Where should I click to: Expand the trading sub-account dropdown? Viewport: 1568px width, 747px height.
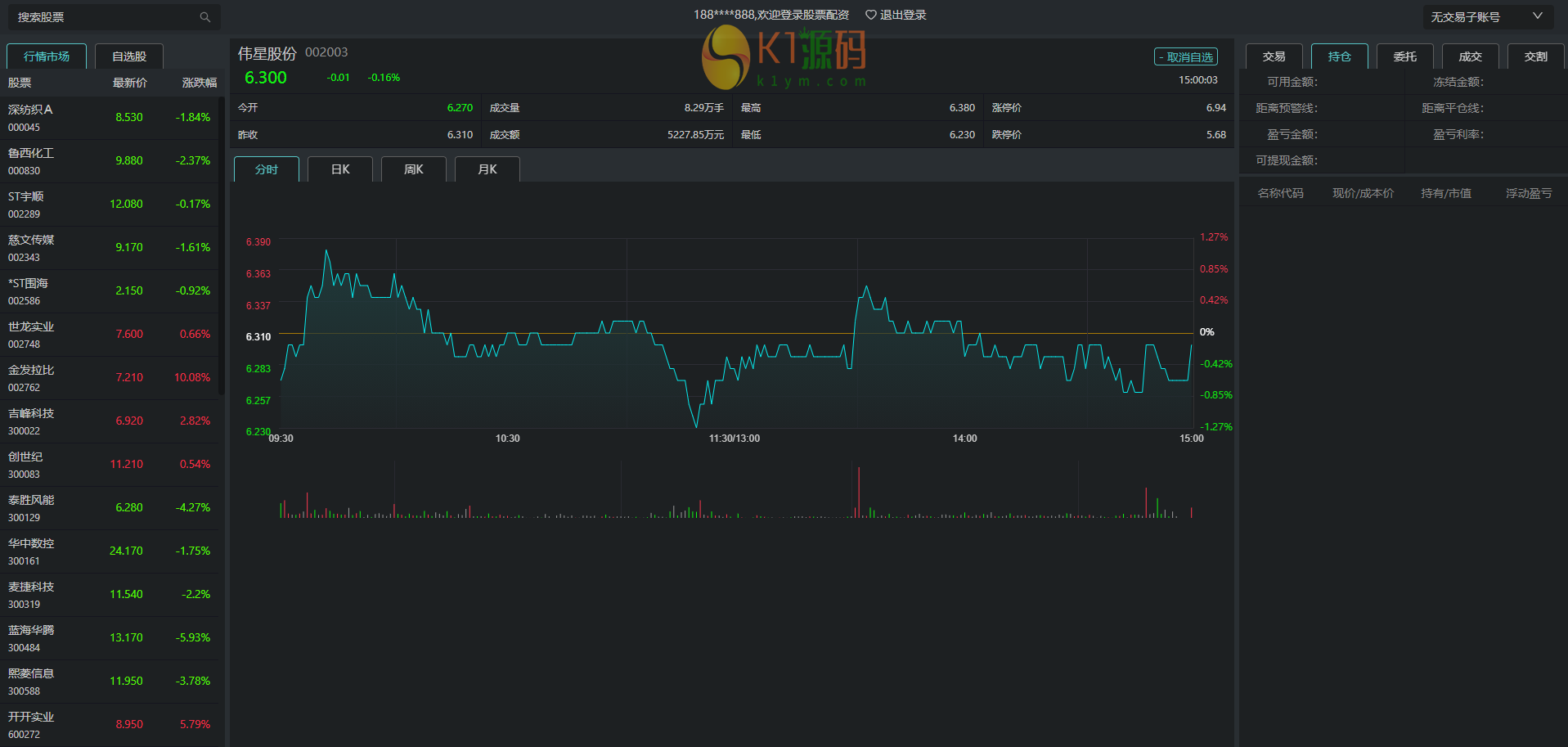coord(1537,16)
